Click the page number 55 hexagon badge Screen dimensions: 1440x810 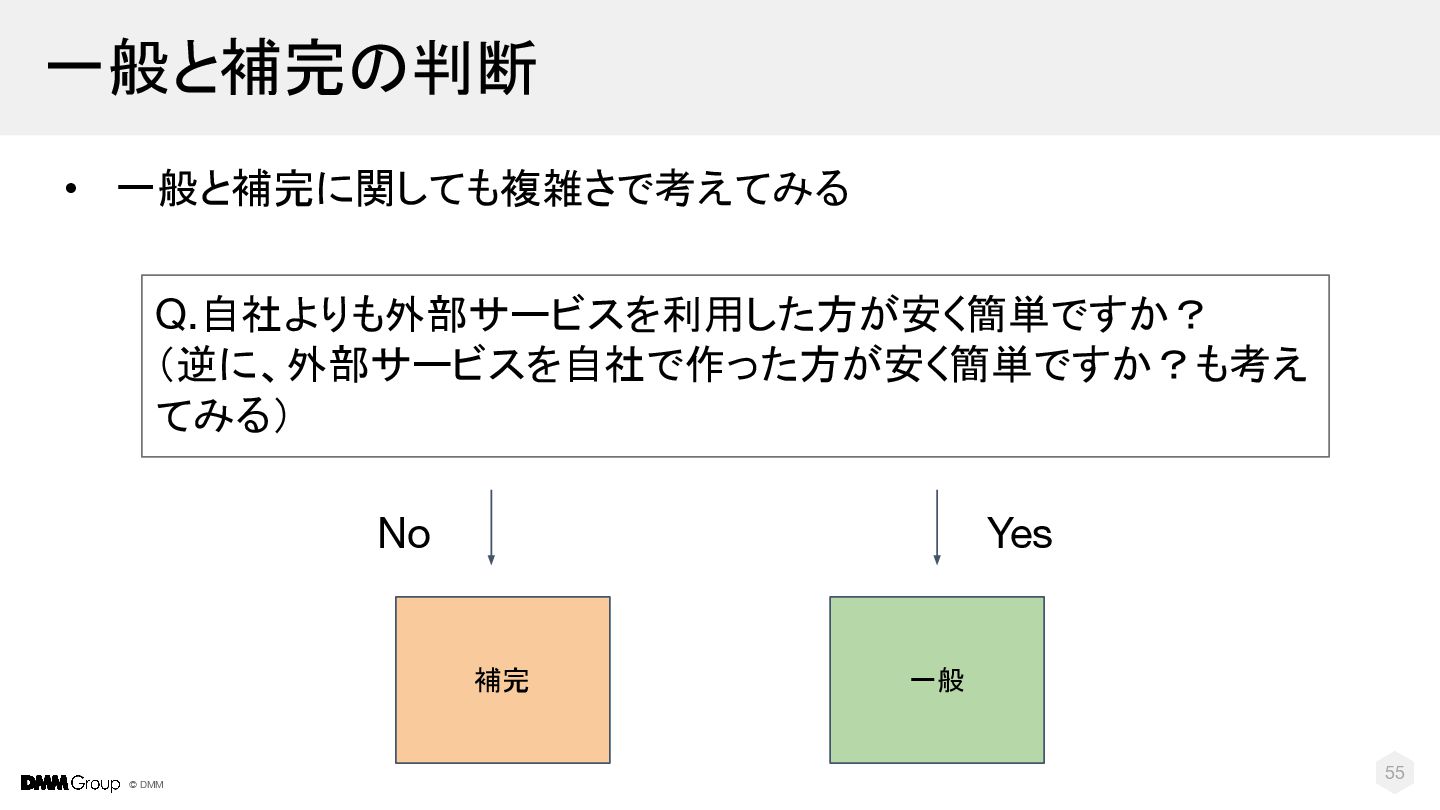coord(1395,772)
